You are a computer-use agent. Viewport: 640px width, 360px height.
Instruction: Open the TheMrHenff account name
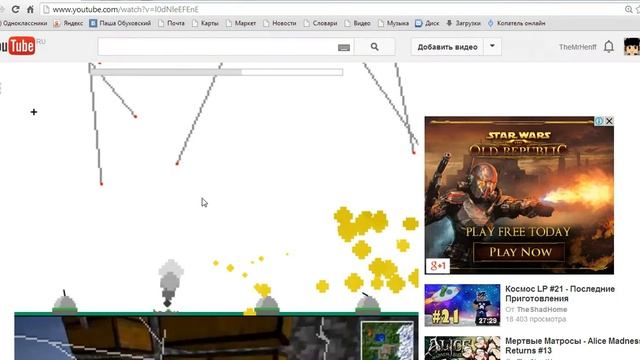point(578,47)
